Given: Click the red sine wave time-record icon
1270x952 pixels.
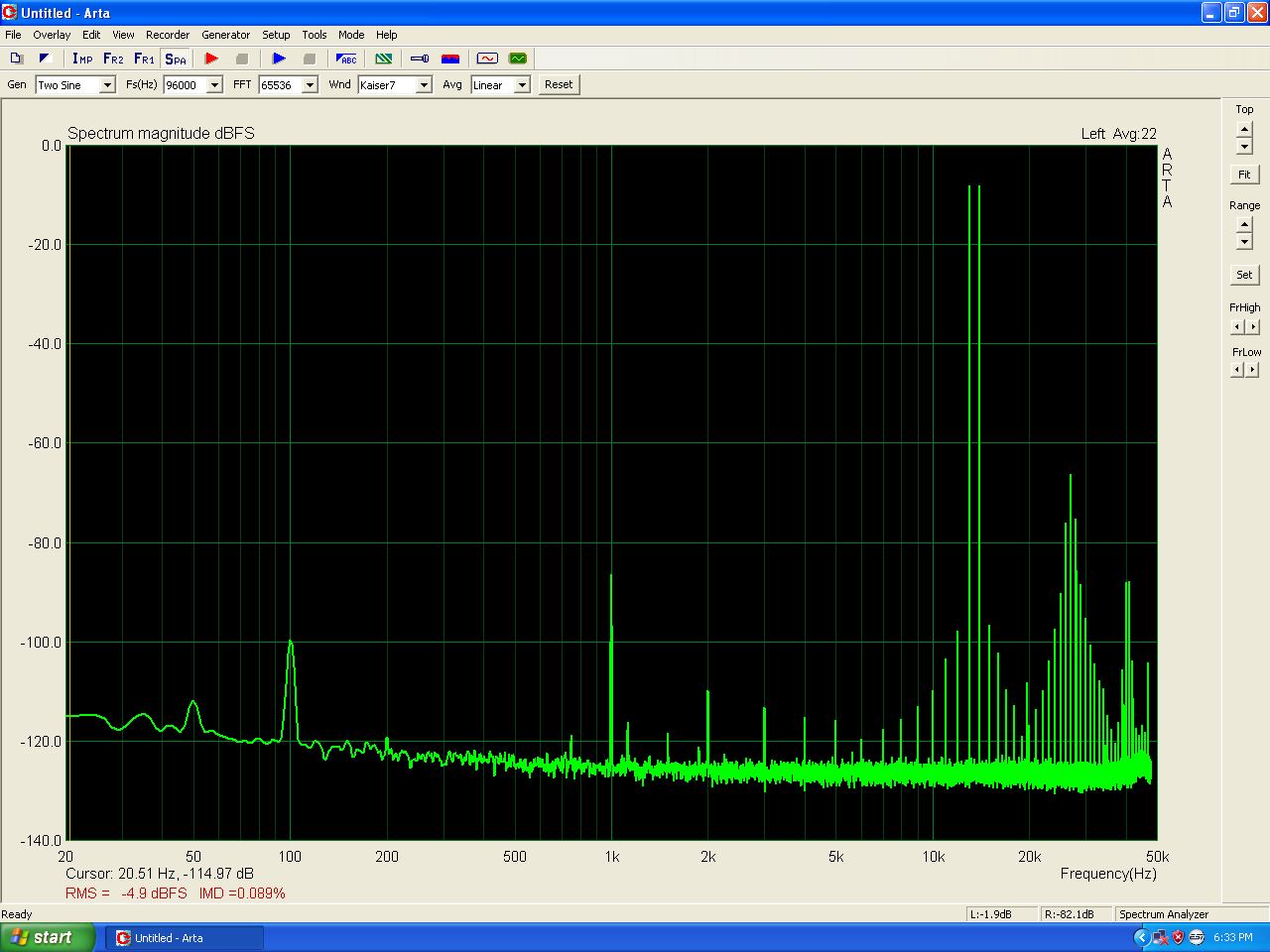Looking at the screenshot, I should point(487,59).
